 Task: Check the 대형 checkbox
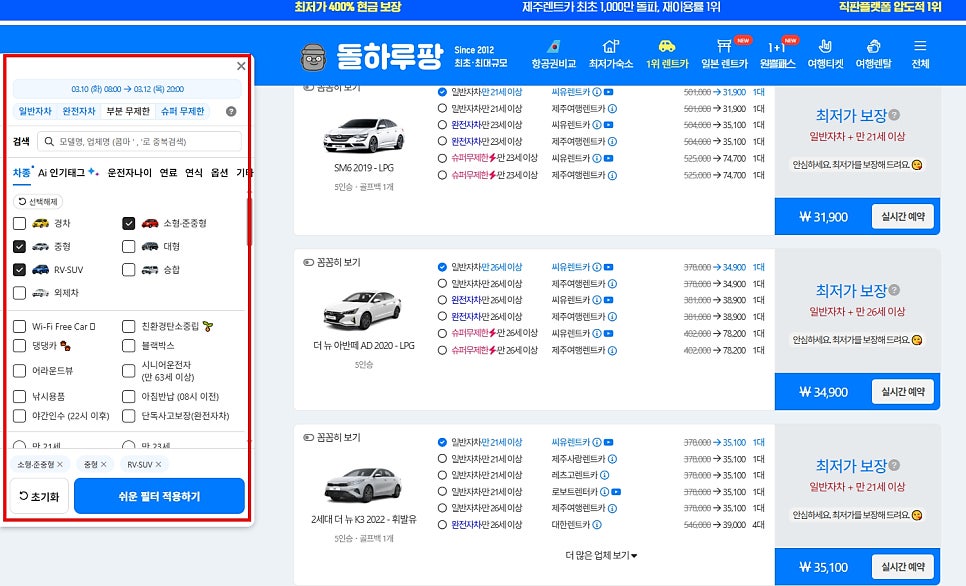(x=128, y=246)
